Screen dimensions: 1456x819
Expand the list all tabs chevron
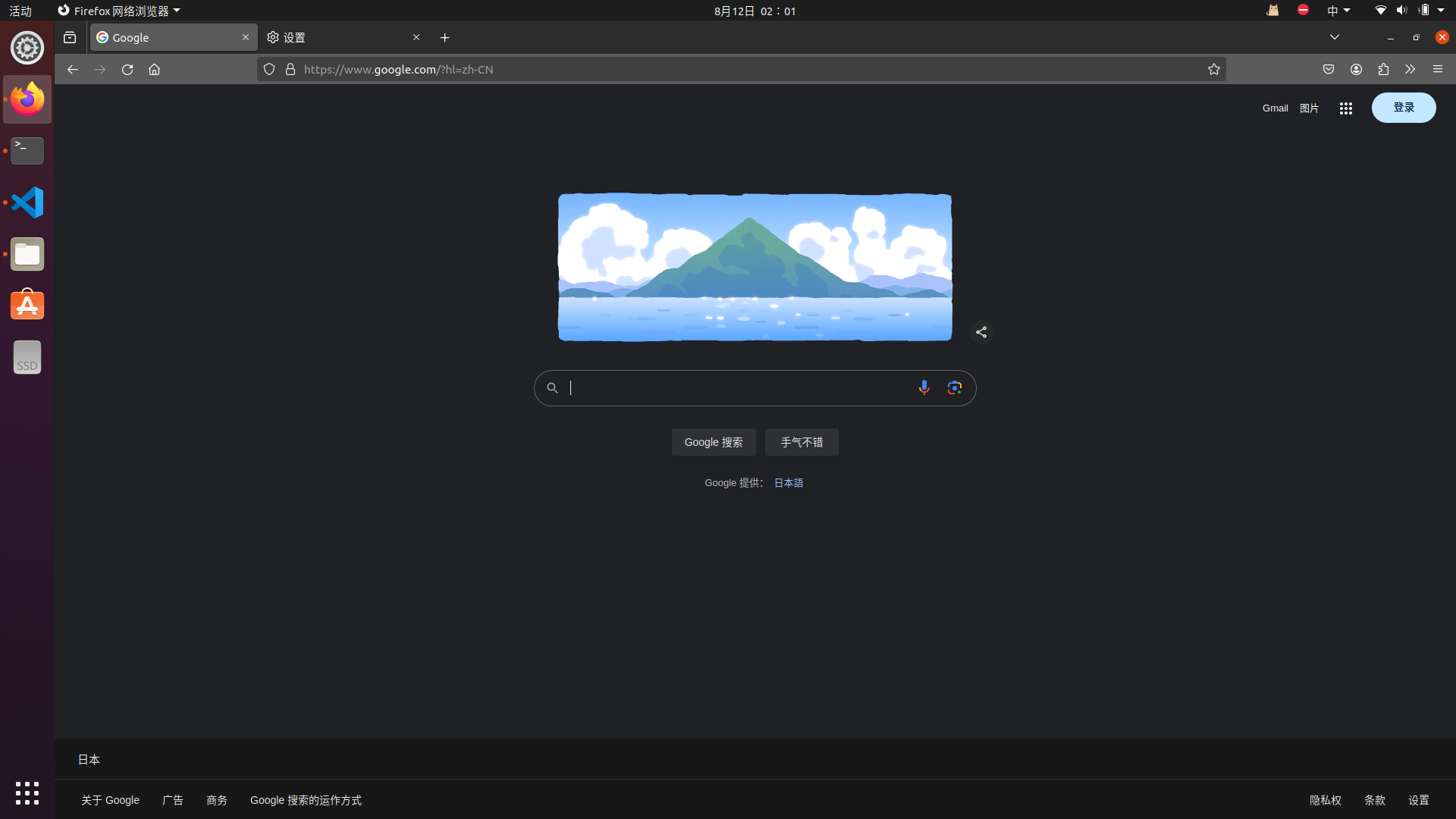1335,37
